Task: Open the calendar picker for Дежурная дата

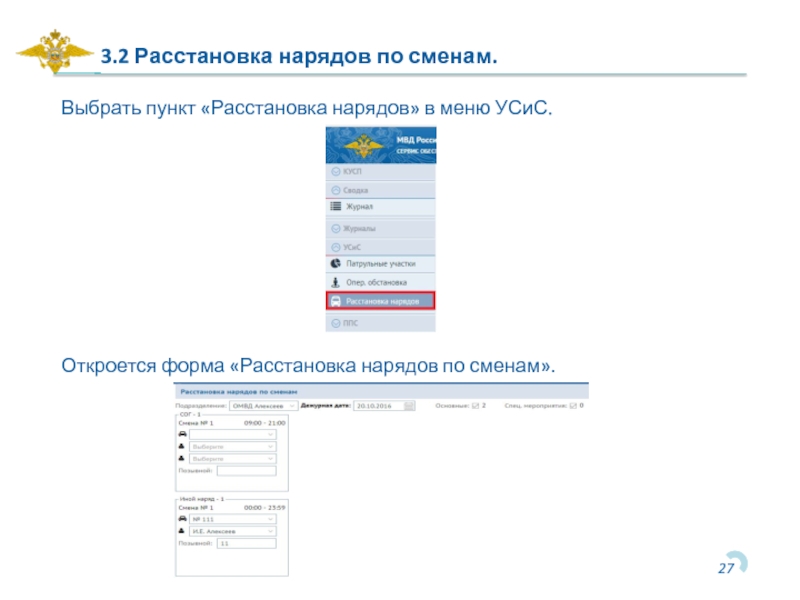Action: [x=409, y=406]
